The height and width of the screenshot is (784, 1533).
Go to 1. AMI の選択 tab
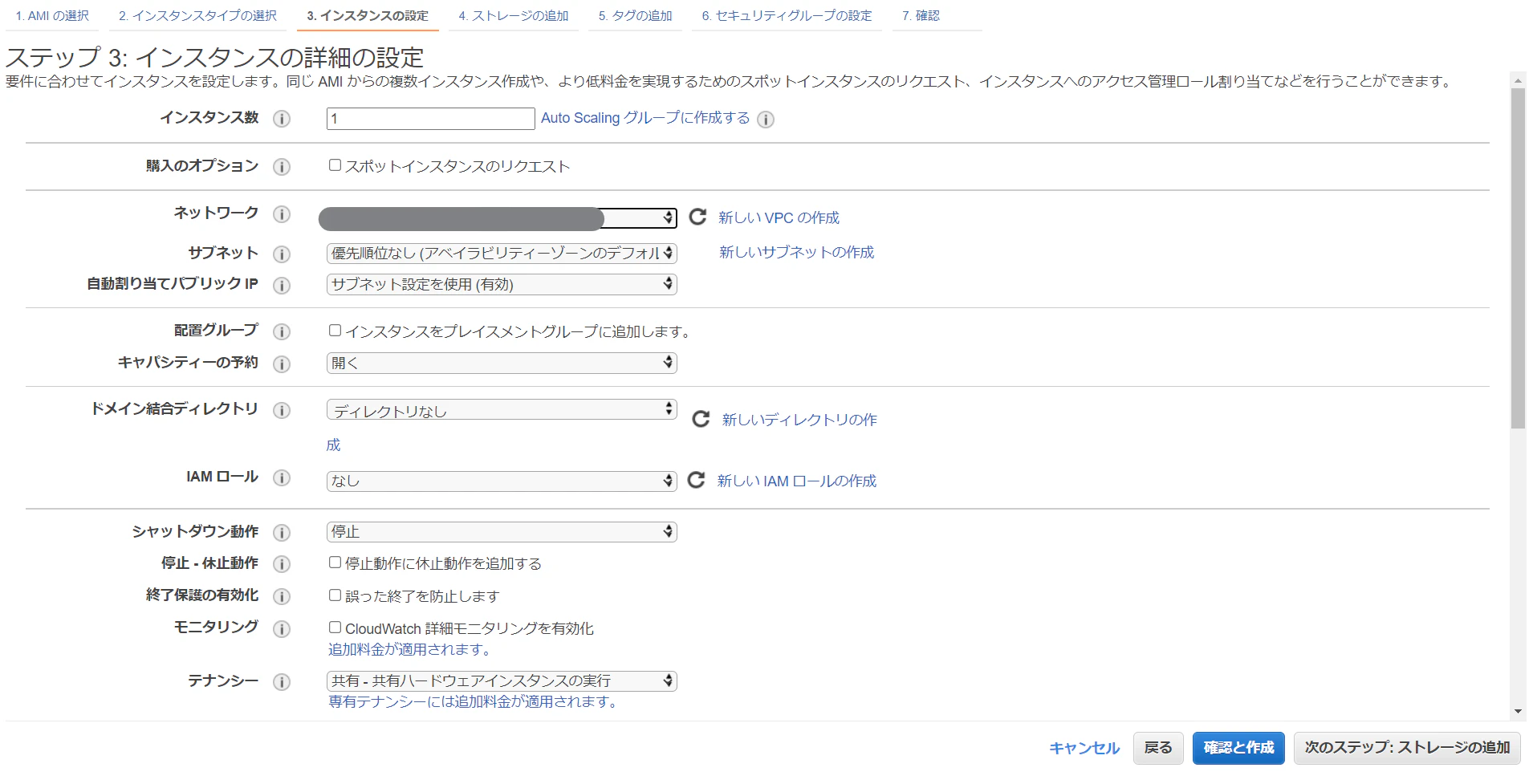[52, 16]
